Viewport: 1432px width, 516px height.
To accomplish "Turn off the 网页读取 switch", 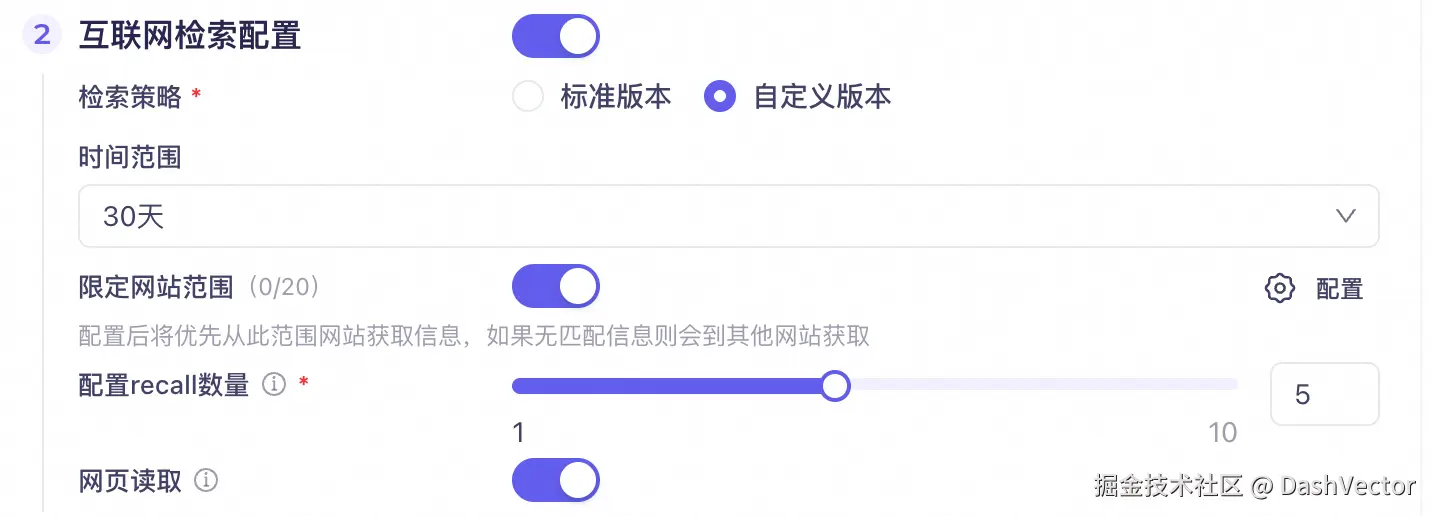I will click(555, 481).
